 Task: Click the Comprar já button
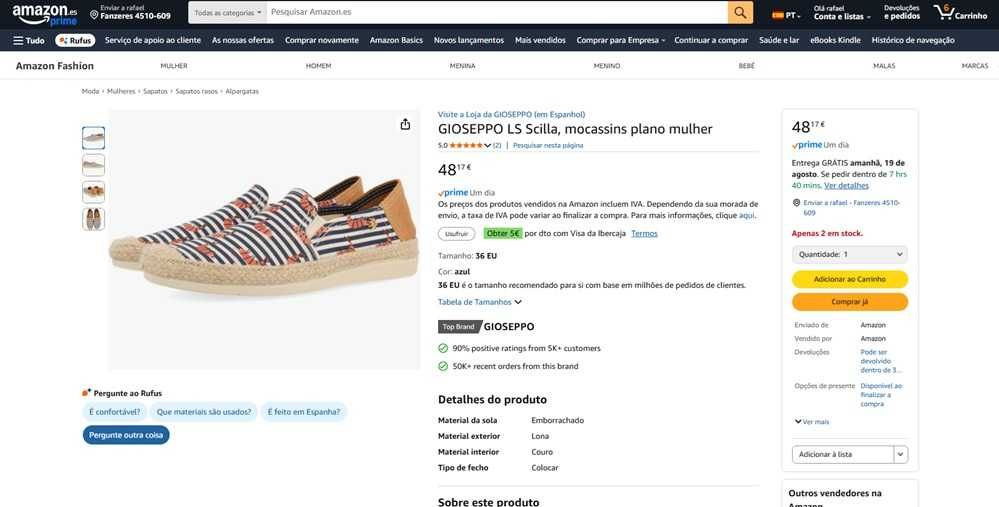pyautogui.click(x=850, y=301)
